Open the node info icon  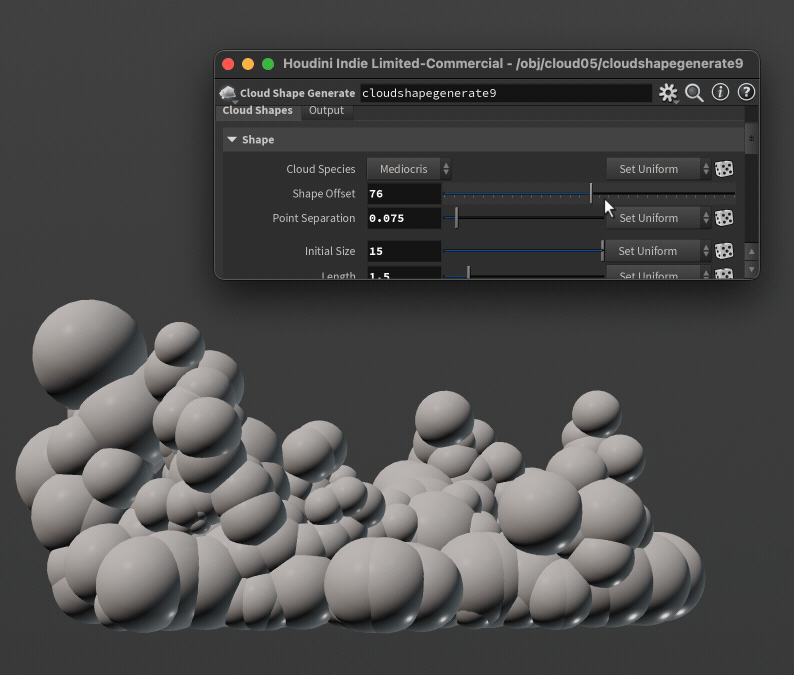coord(720,92)
